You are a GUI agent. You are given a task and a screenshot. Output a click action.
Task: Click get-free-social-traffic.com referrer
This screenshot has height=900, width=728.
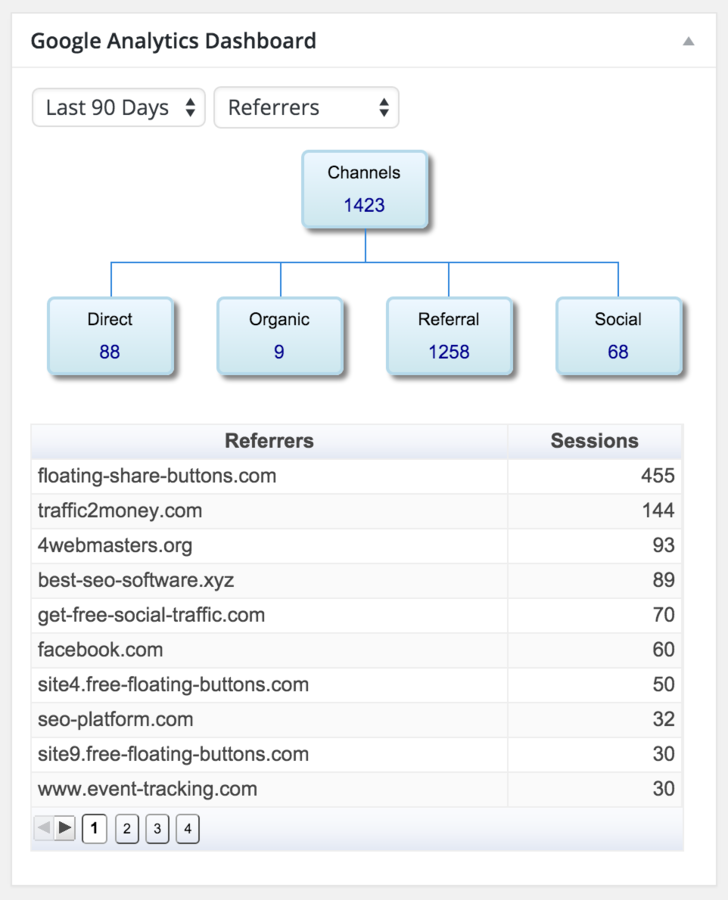click(x=151, y=615)
